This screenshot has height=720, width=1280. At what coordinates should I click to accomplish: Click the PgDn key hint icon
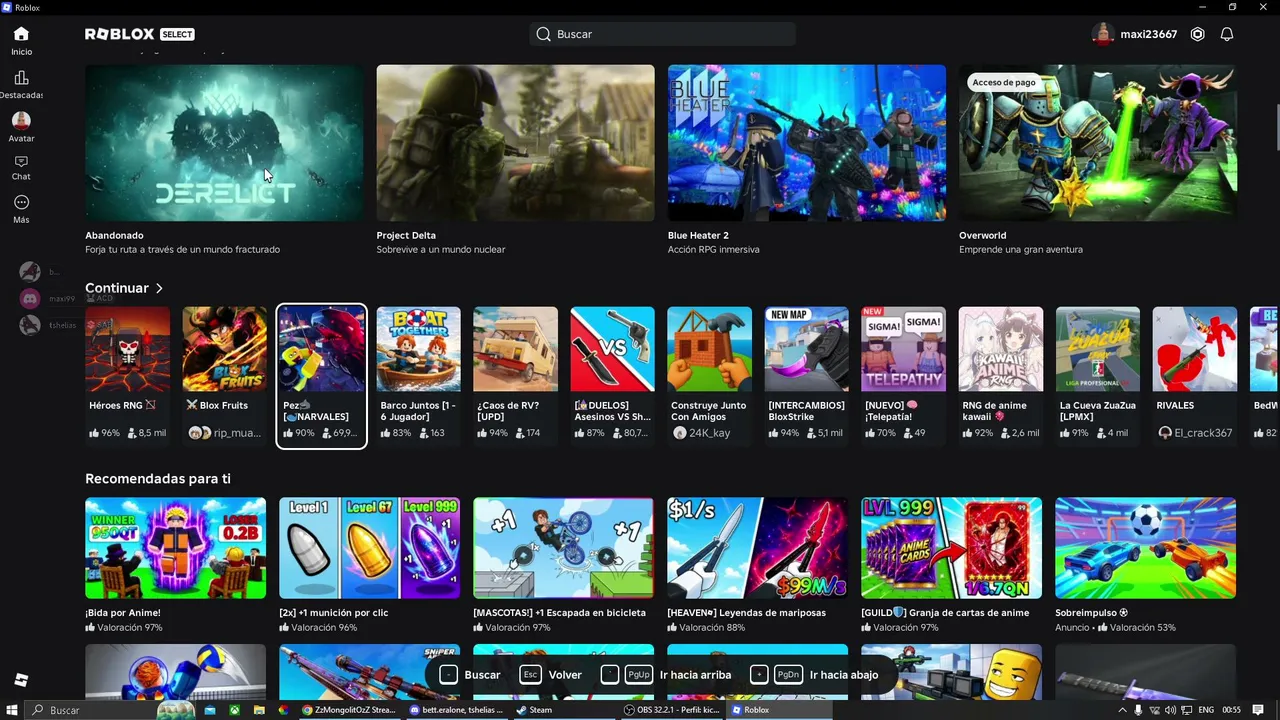pyautogui.click(x=788, y=675)
